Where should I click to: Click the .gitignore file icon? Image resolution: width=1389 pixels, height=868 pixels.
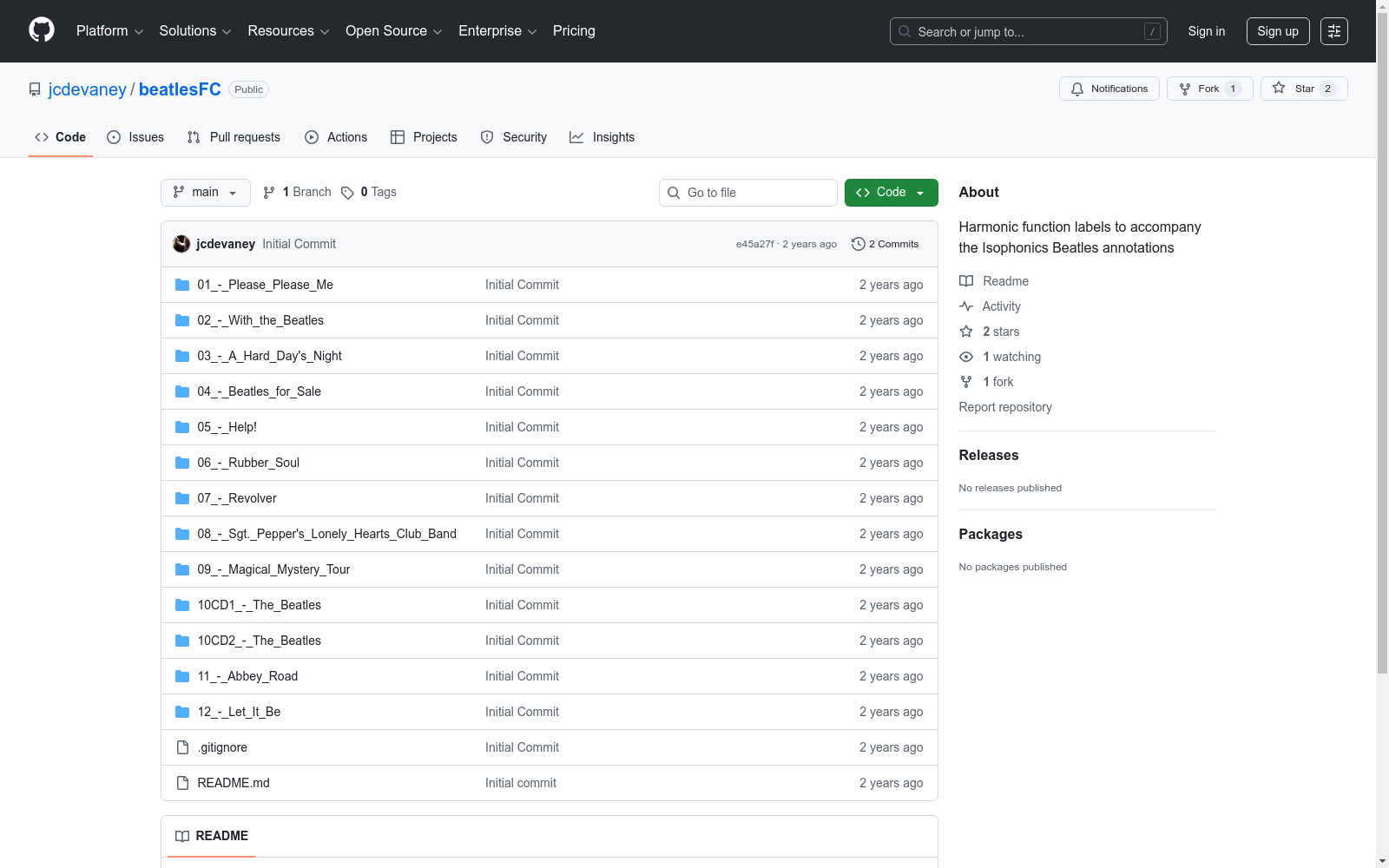coord(182,747)
